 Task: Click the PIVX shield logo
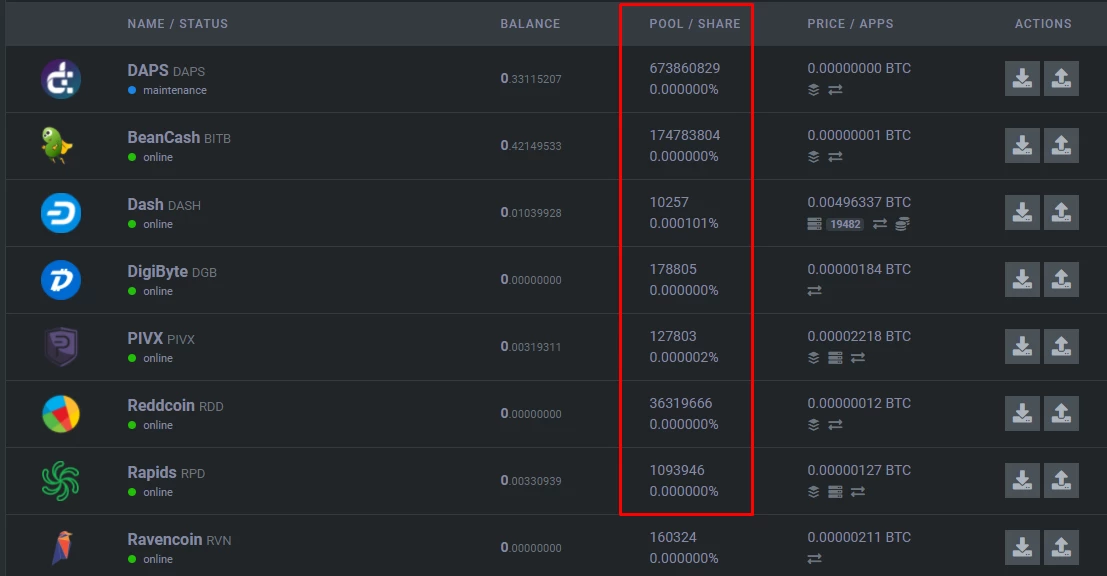click(61, 347)
